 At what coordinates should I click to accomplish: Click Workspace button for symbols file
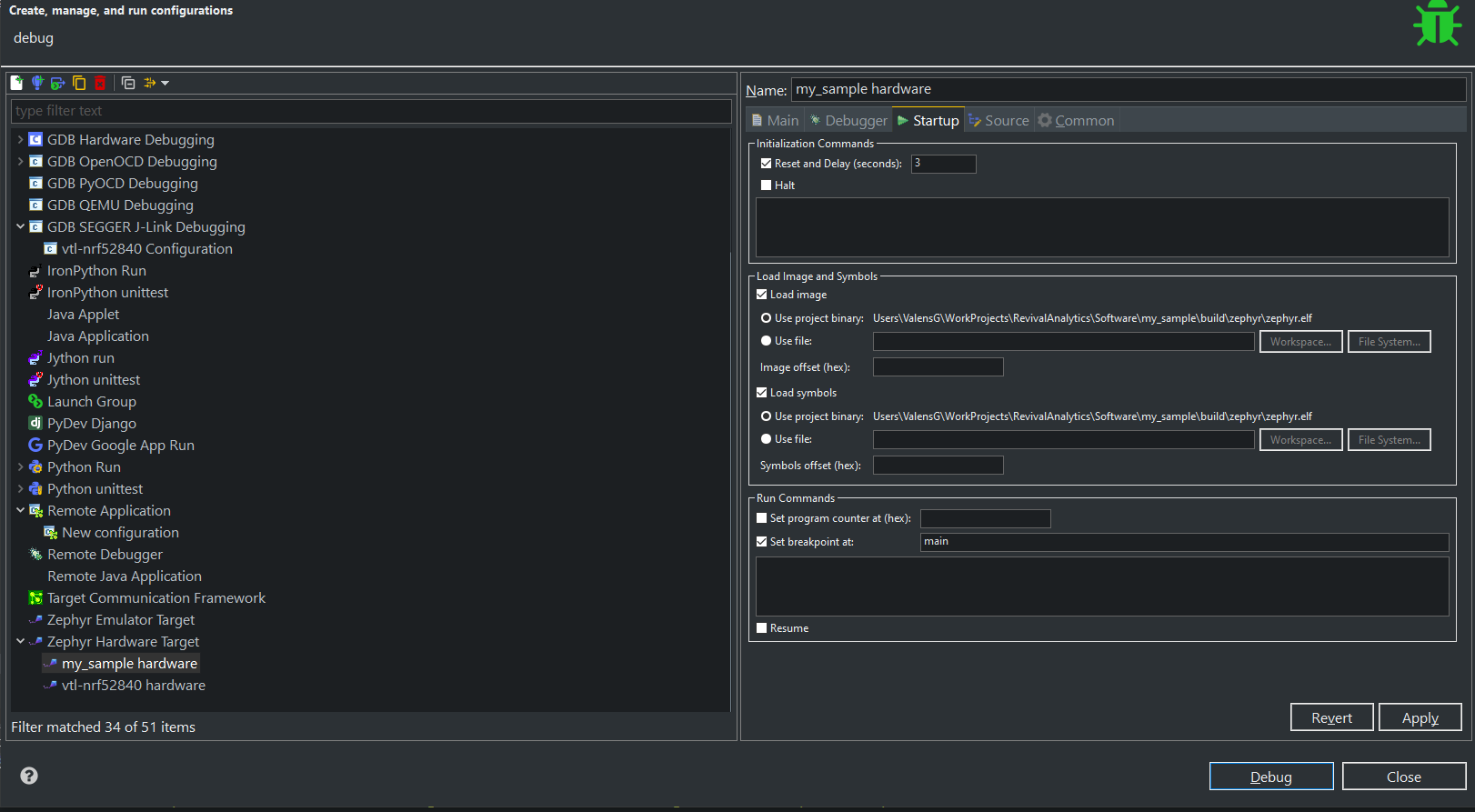1300,440
